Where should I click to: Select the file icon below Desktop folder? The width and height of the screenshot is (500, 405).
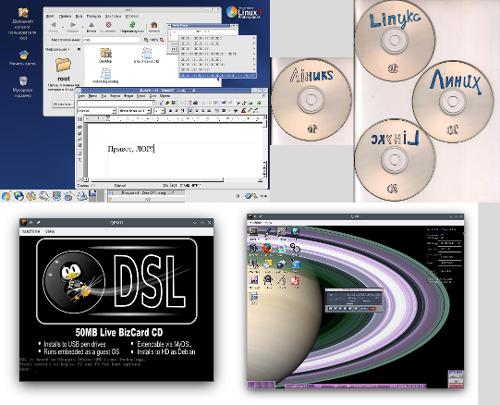pyautogui.click(x=105, y=75)
